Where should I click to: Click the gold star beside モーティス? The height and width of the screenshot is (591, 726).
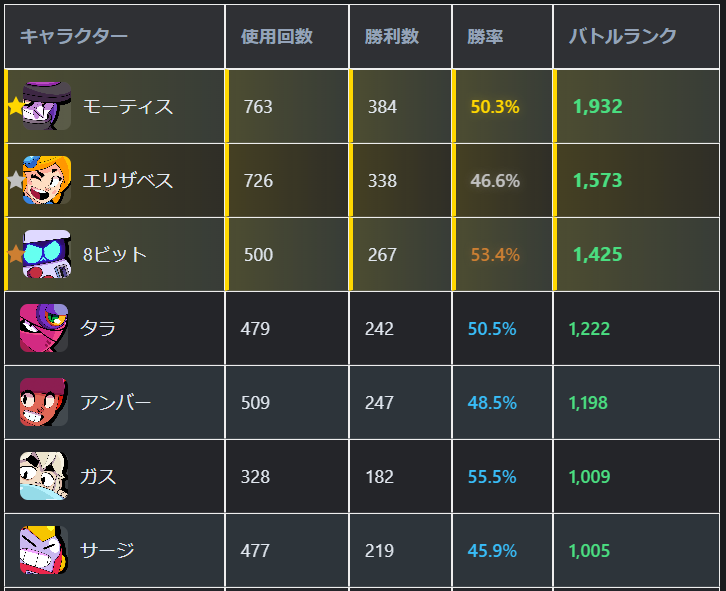(x=15, y=106)
